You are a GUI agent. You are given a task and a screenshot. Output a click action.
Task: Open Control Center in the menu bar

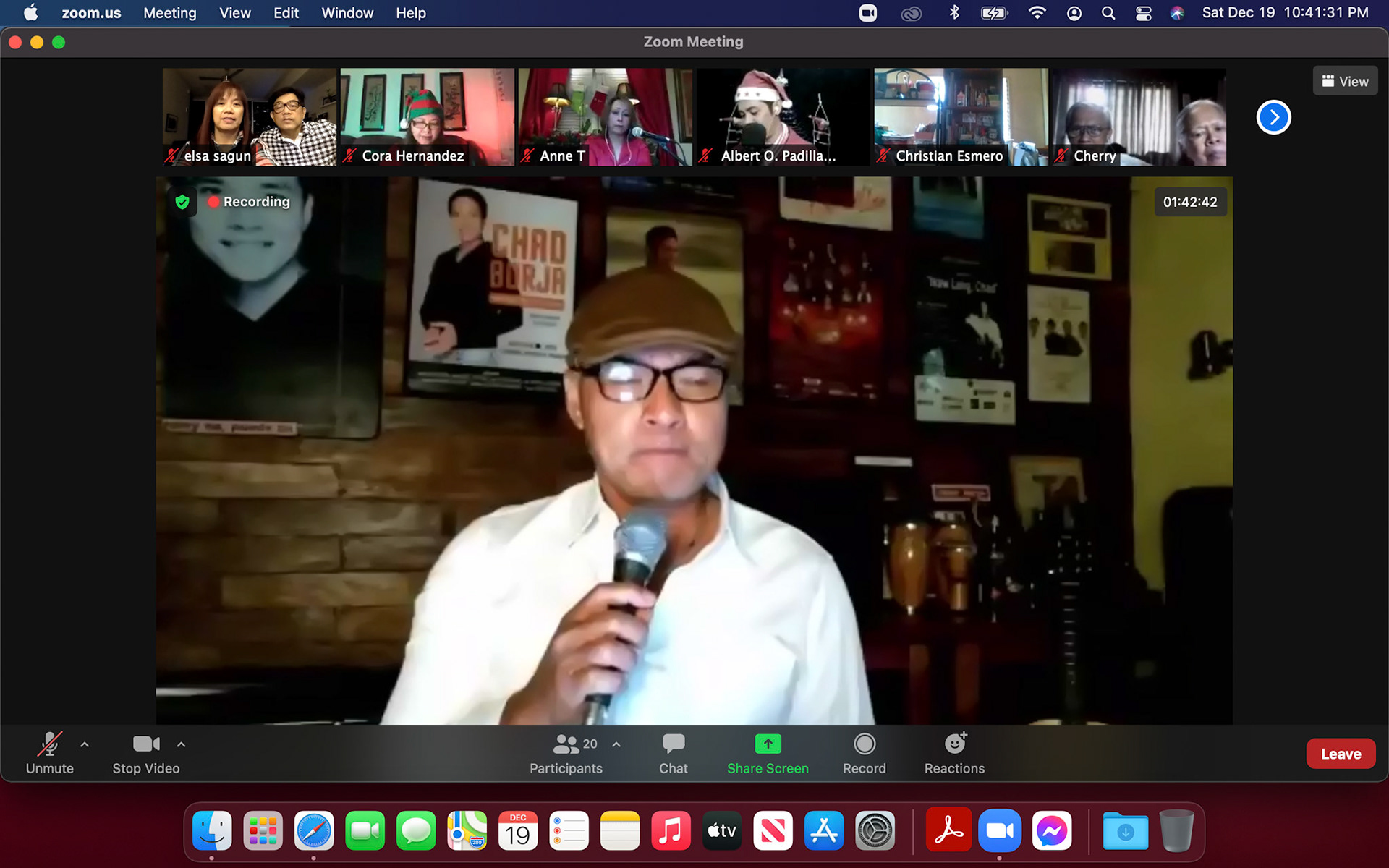point(1143,13)
